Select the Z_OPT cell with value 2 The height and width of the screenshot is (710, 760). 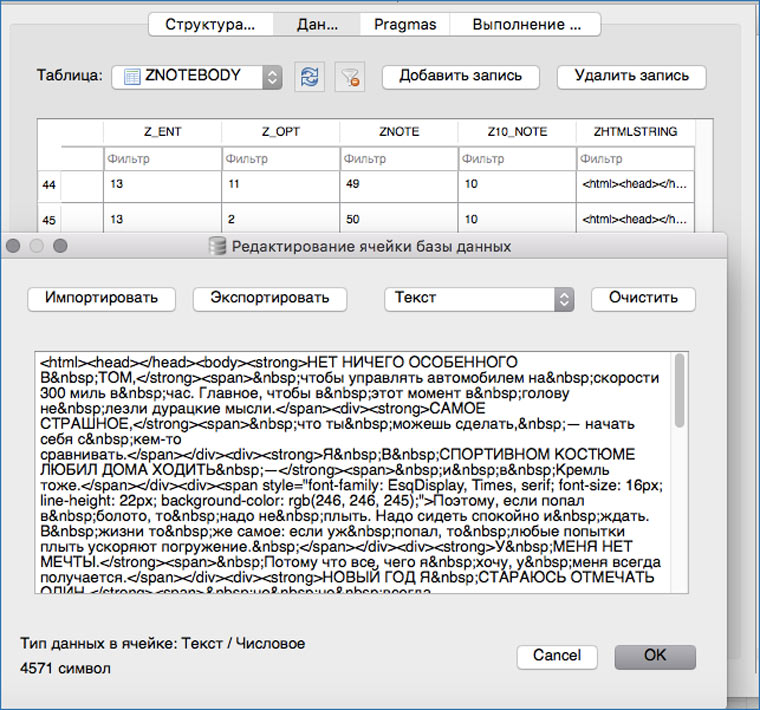pyautogui.click(x=281, y=219)
